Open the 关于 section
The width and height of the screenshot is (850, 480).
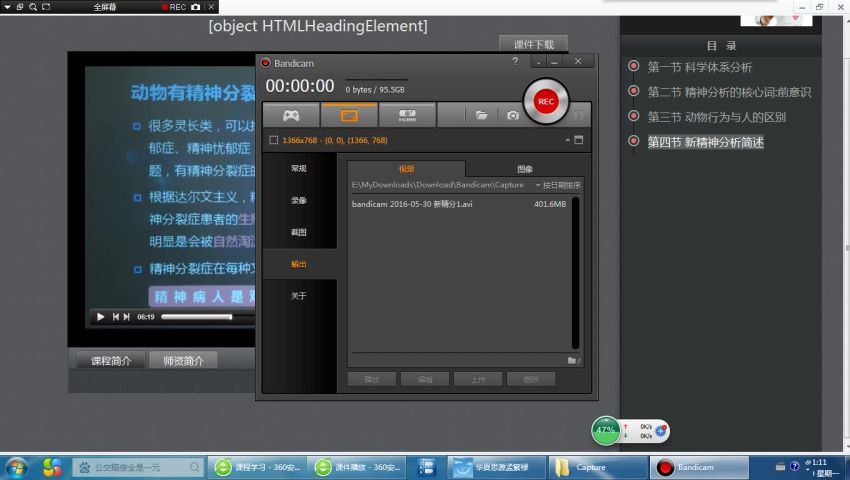299,296
